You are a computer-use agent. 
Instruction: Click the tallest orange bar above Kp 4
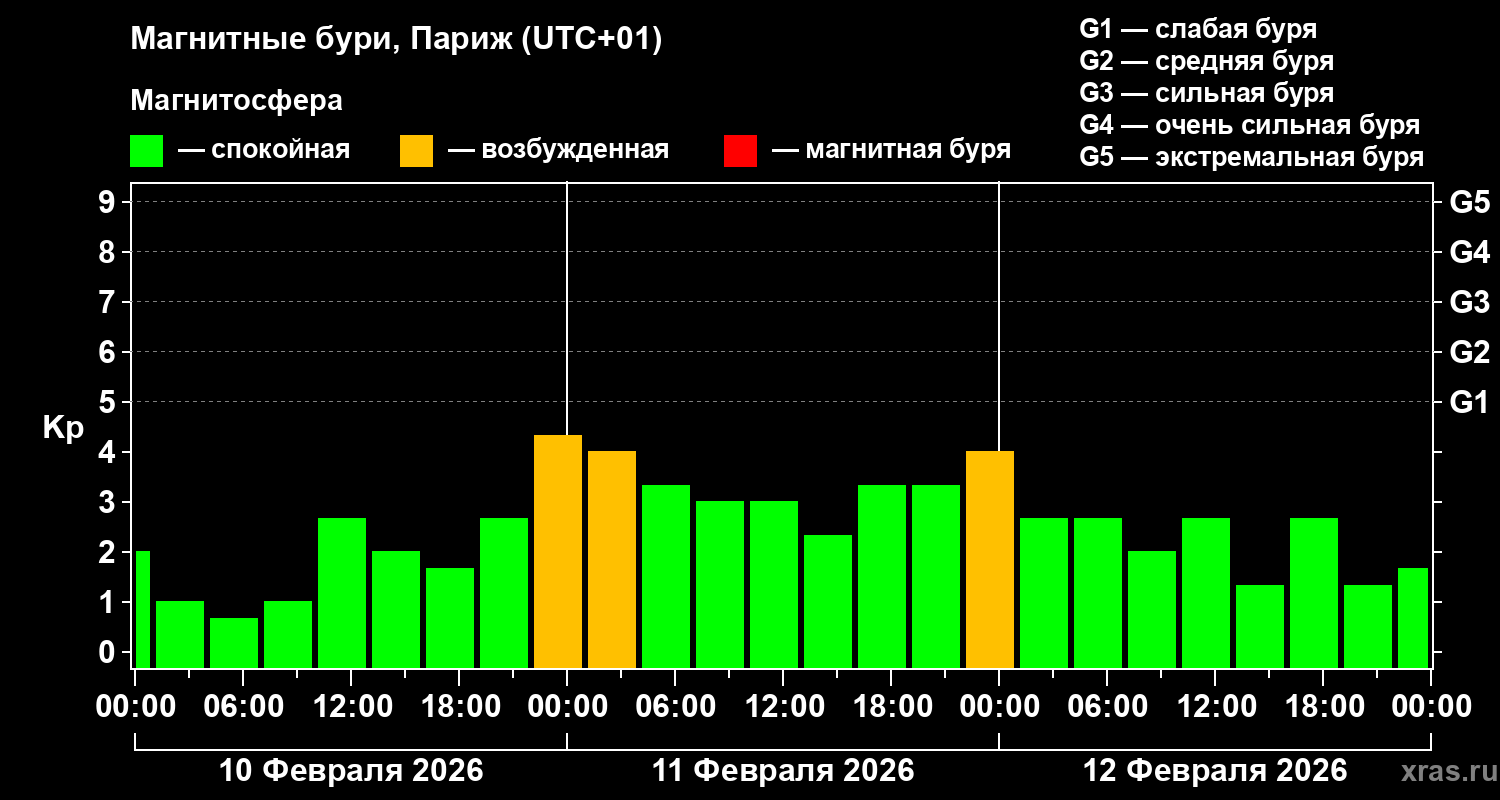558,551
